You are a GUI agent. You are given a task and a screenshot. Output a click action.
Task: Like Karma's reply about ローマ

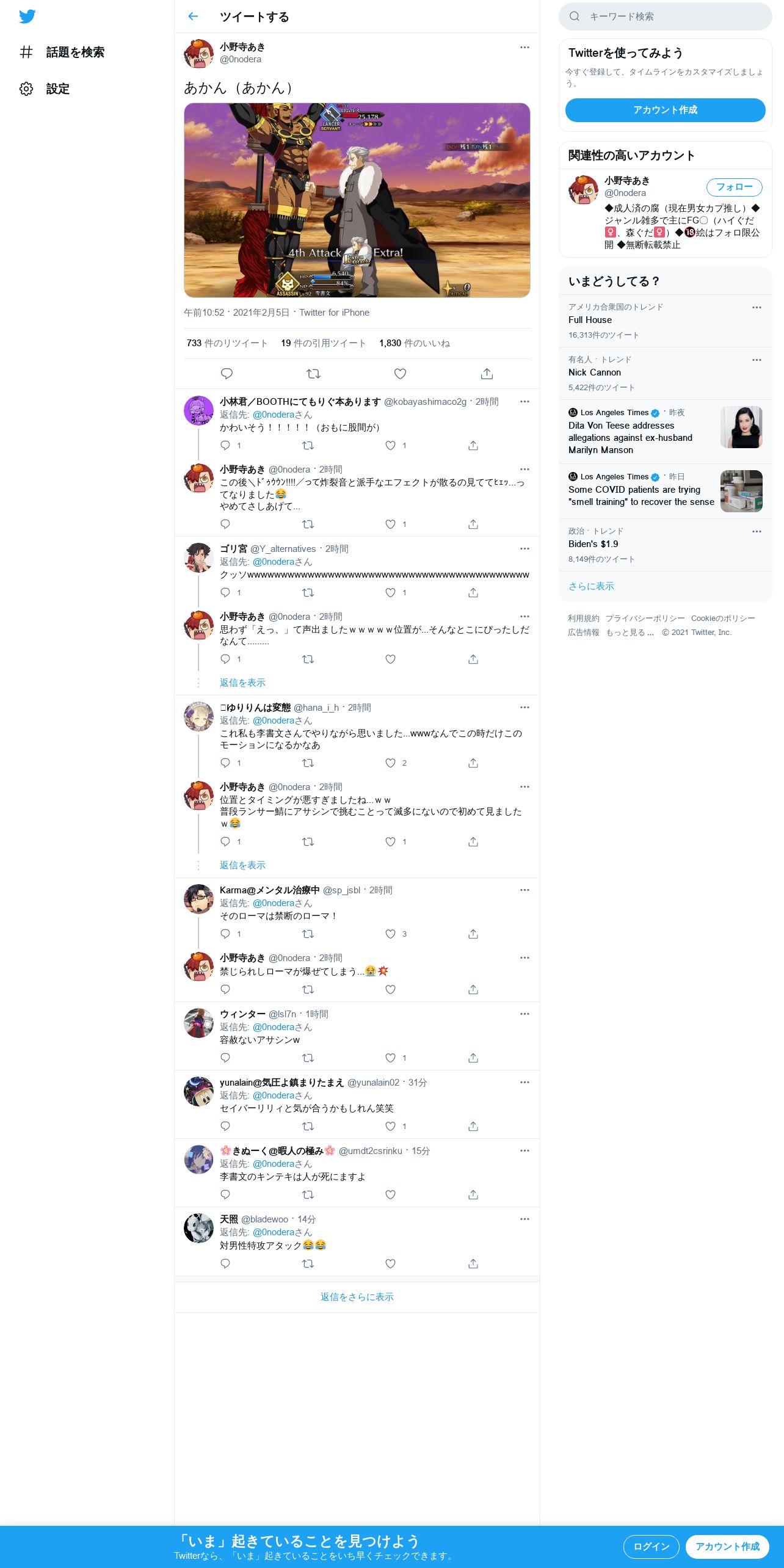point(391,934)
